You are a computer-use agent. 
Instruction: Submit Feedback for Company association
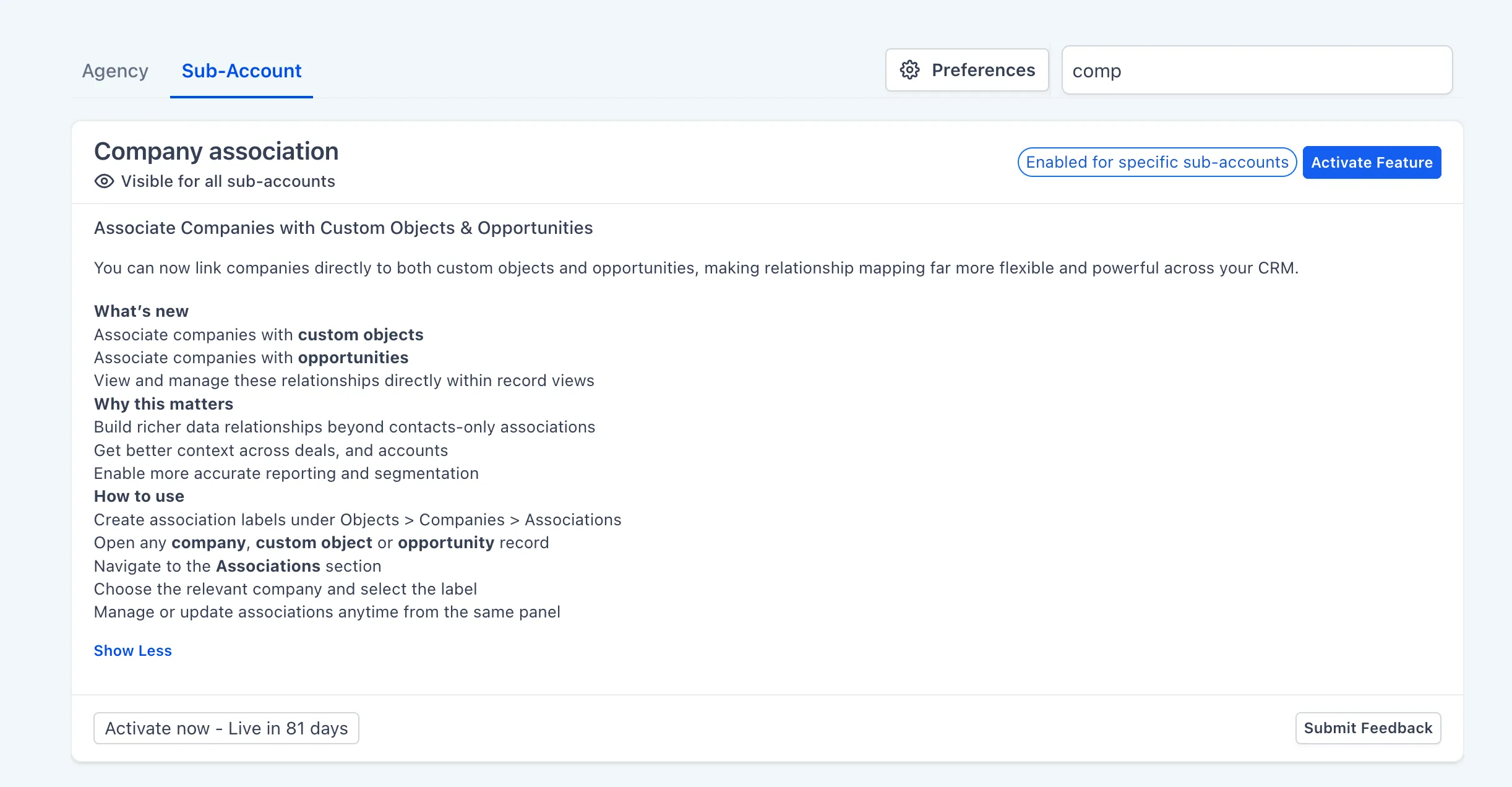point(1368,728)
